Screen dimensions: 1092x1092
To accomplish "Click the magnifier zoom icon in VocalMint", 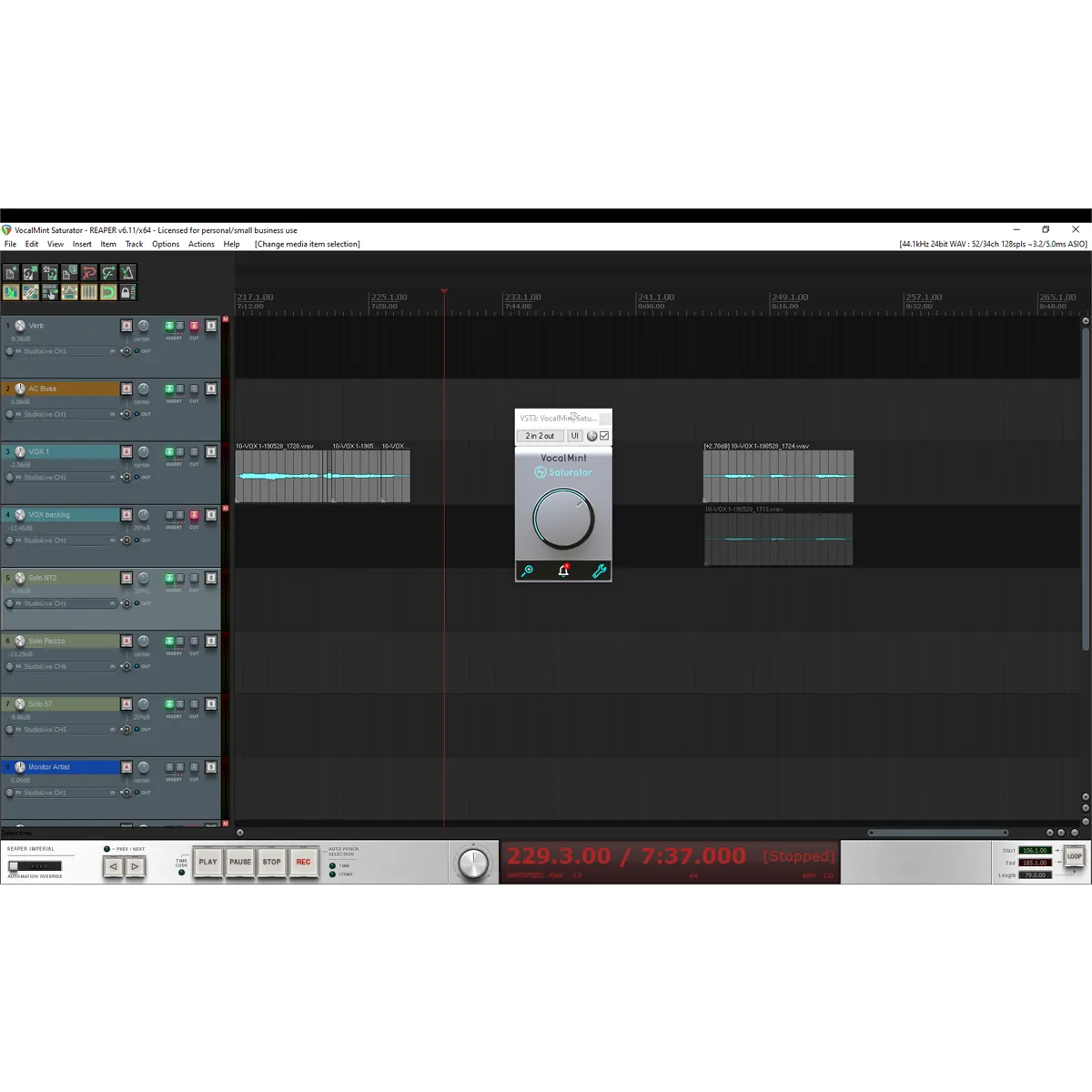I will (x=527, y=571).
